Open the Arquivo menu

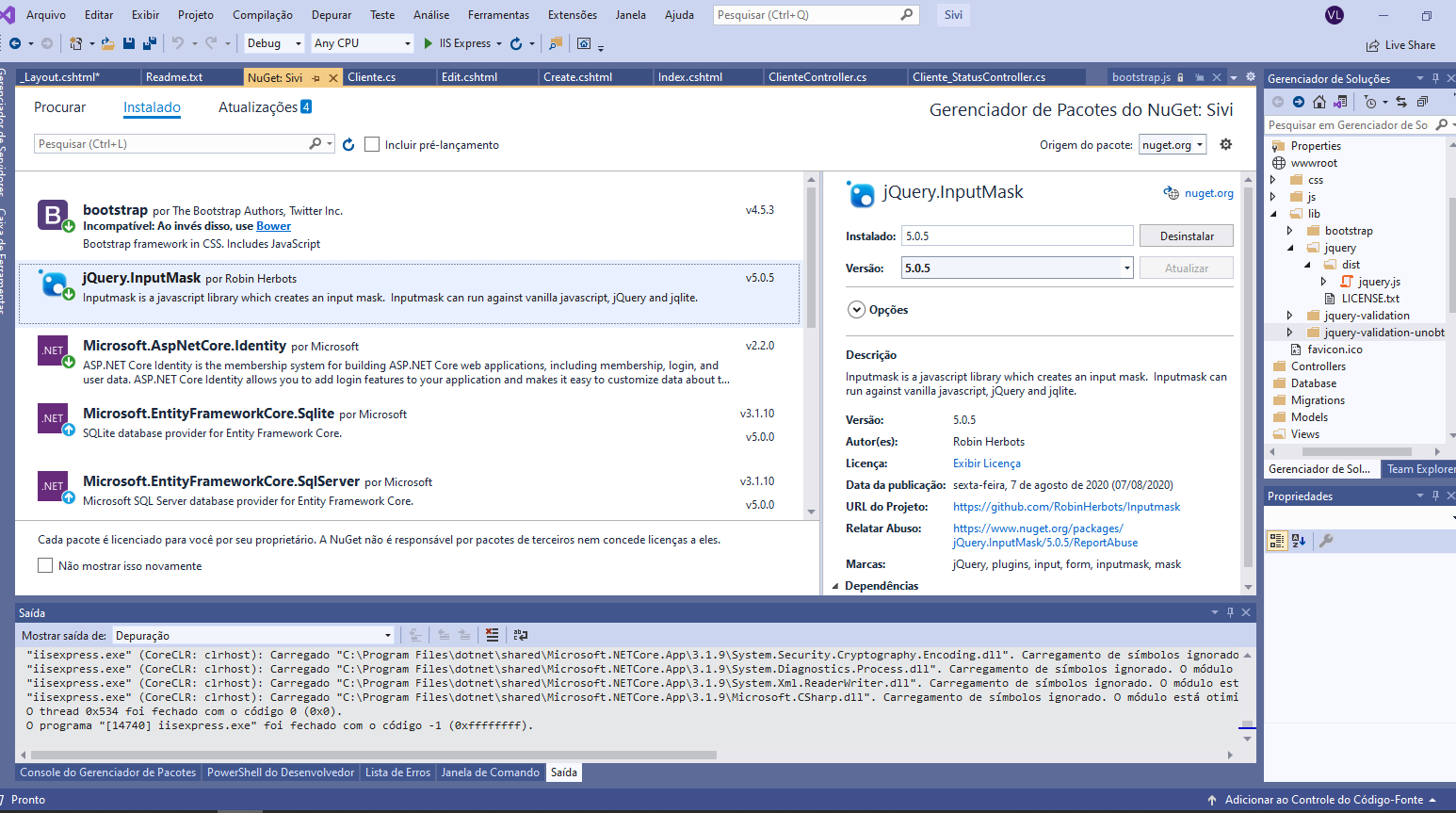pos(46,15)
